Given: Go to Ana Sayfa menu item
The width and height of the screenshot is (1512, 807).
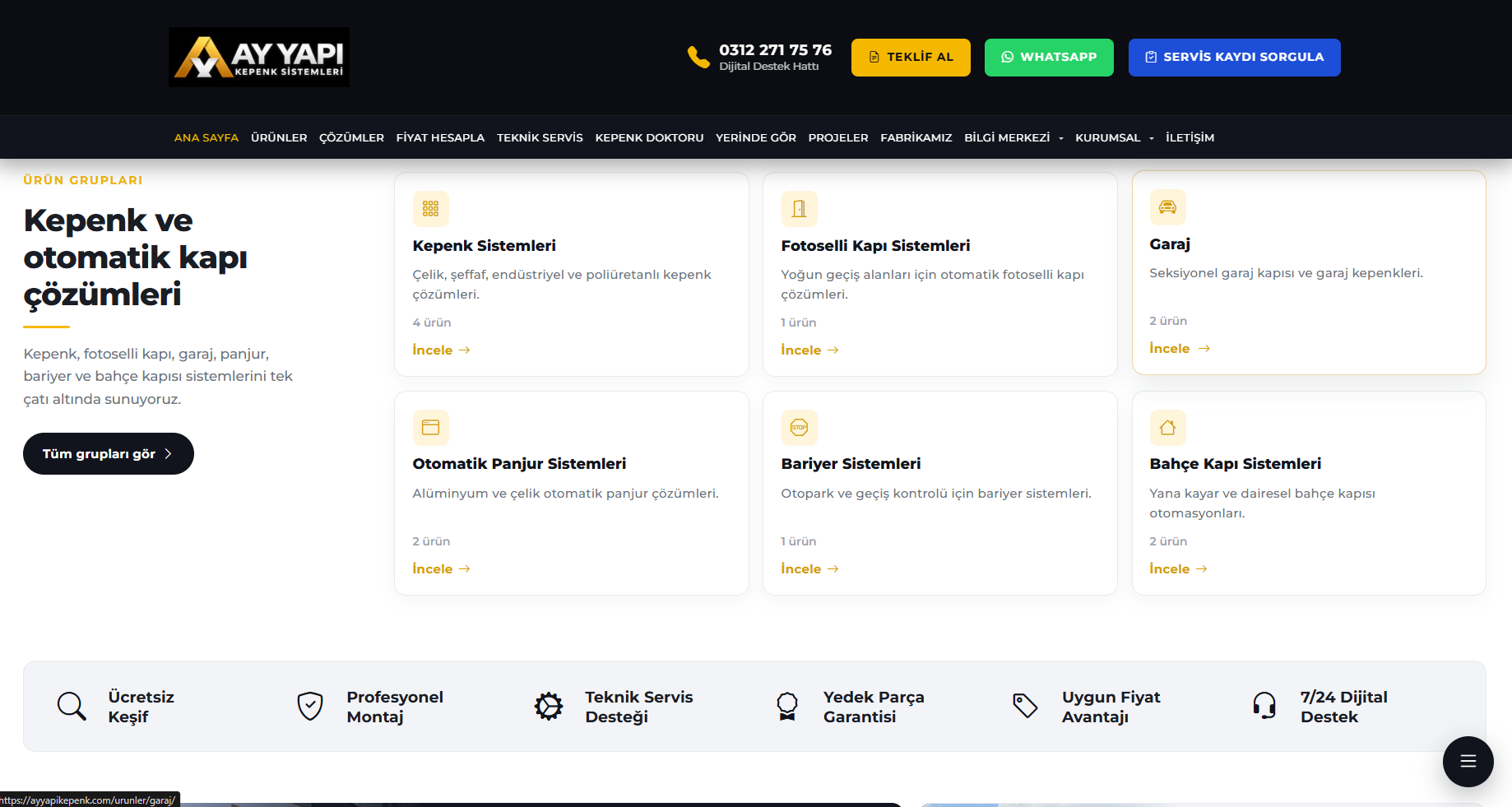Looking at the screenshot, I should click(x=206, y=137).
